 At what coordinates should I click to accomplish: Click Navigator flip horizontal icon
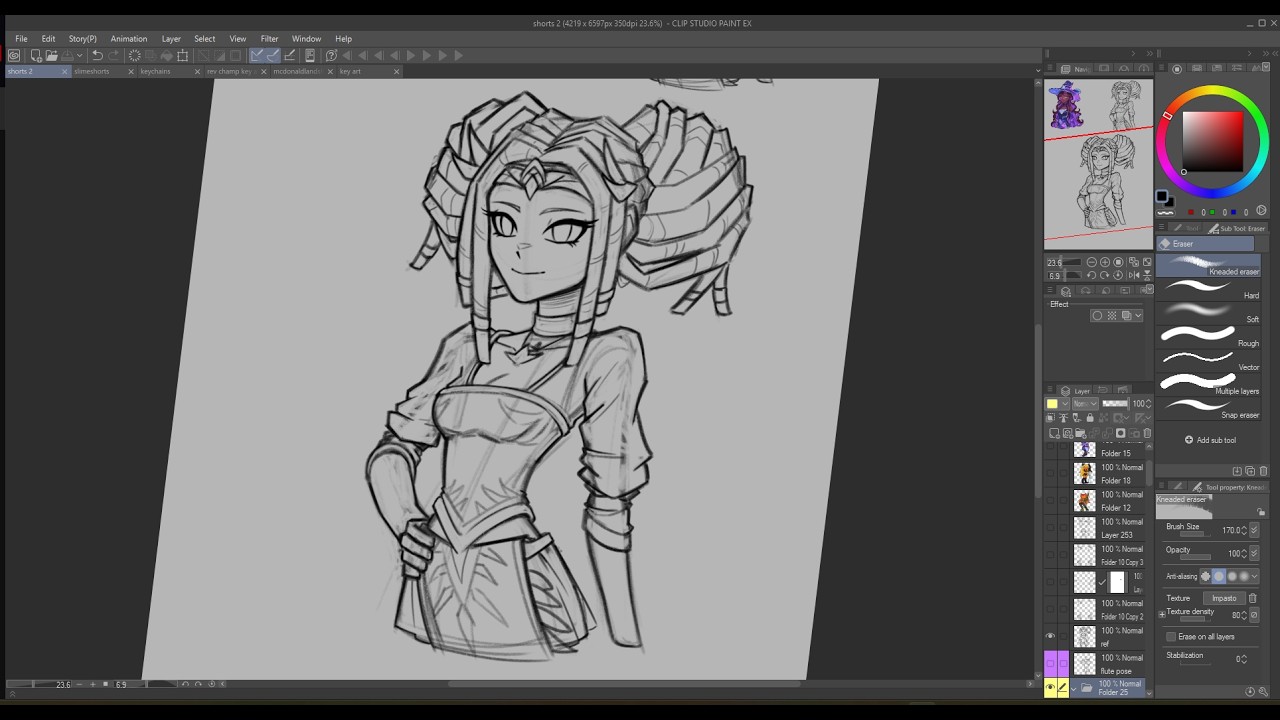click(x=1134, y=275)
